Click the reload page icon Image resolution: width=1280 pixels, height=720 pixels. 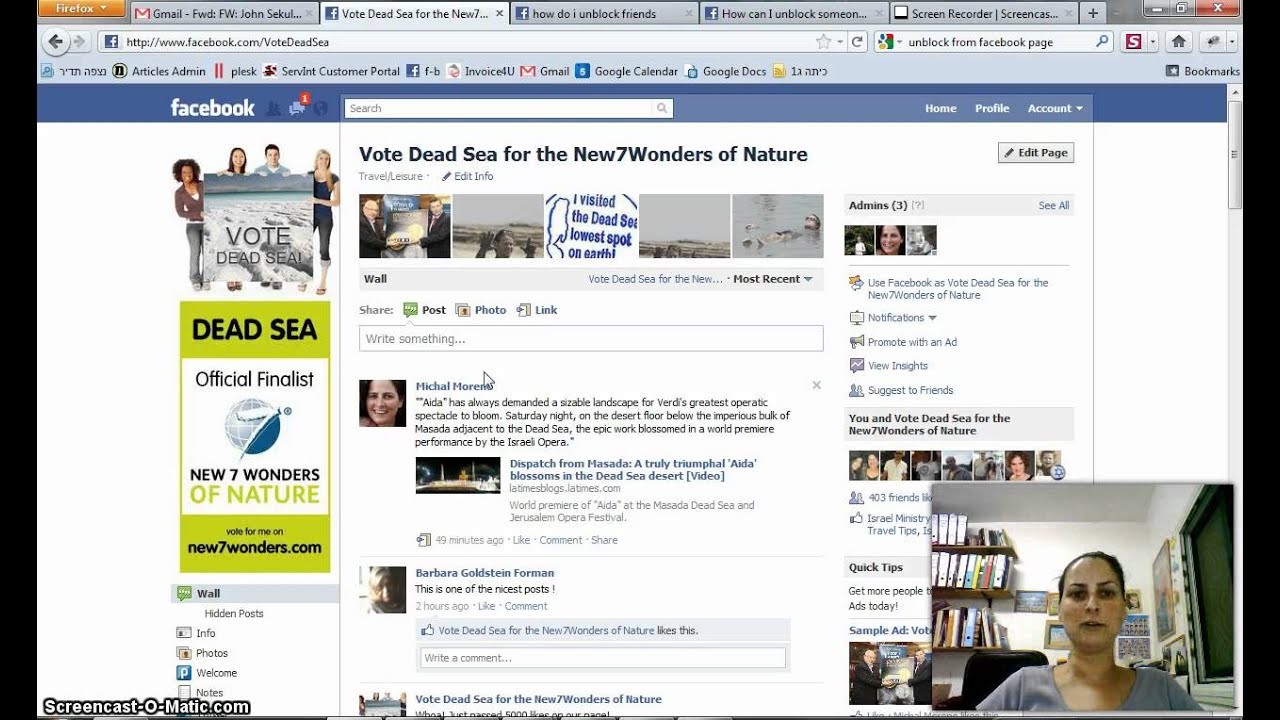point(857,42)
